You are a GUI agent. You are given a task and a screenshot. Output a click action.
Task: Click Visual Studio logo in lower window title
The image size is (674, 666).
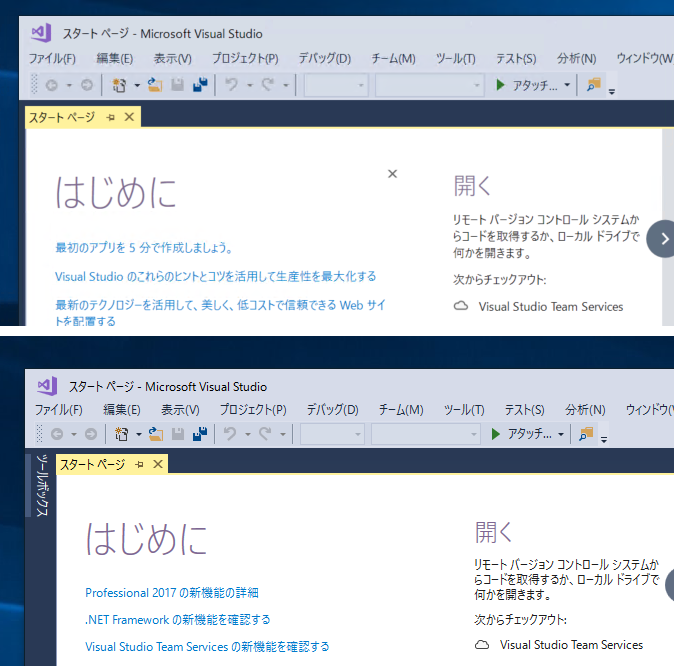47,386
